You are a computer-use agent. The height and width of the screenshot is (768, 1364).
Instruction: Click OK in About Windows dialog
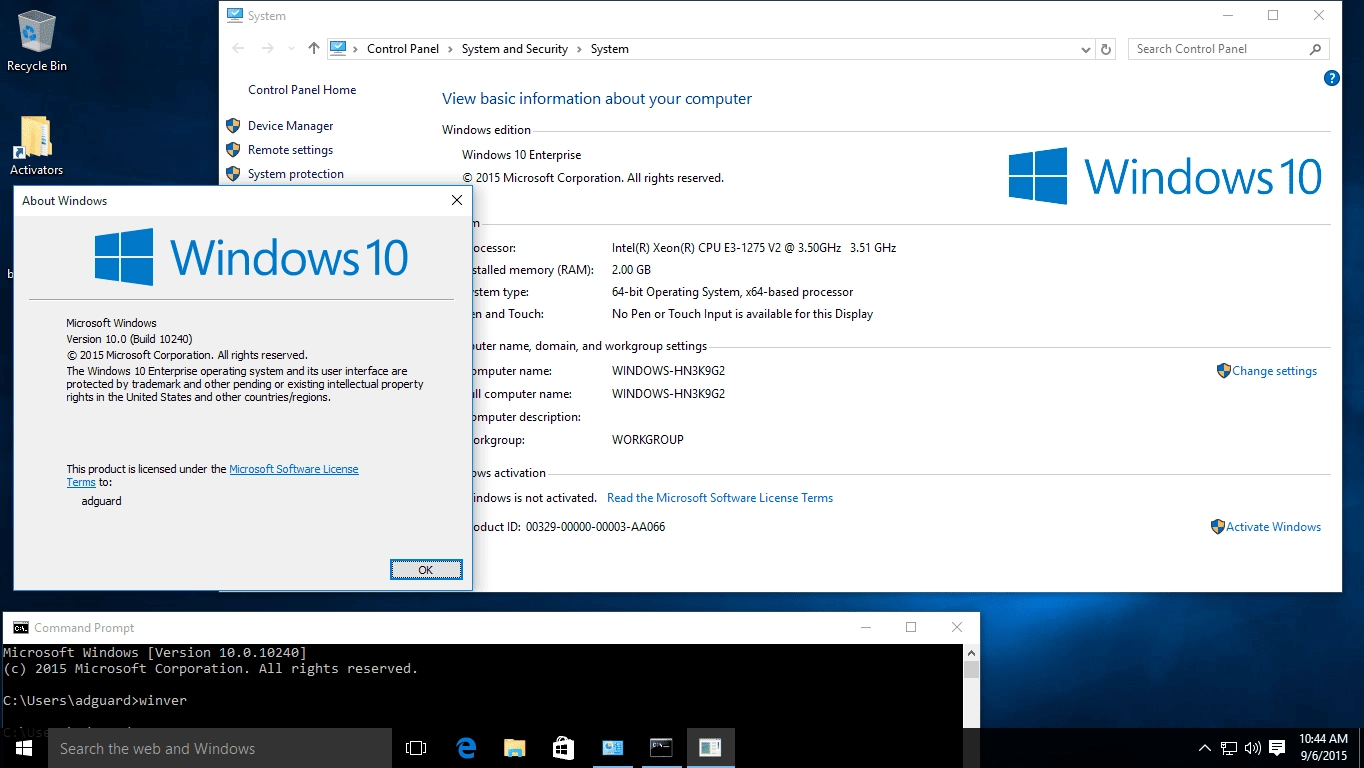tap(426, 570)
